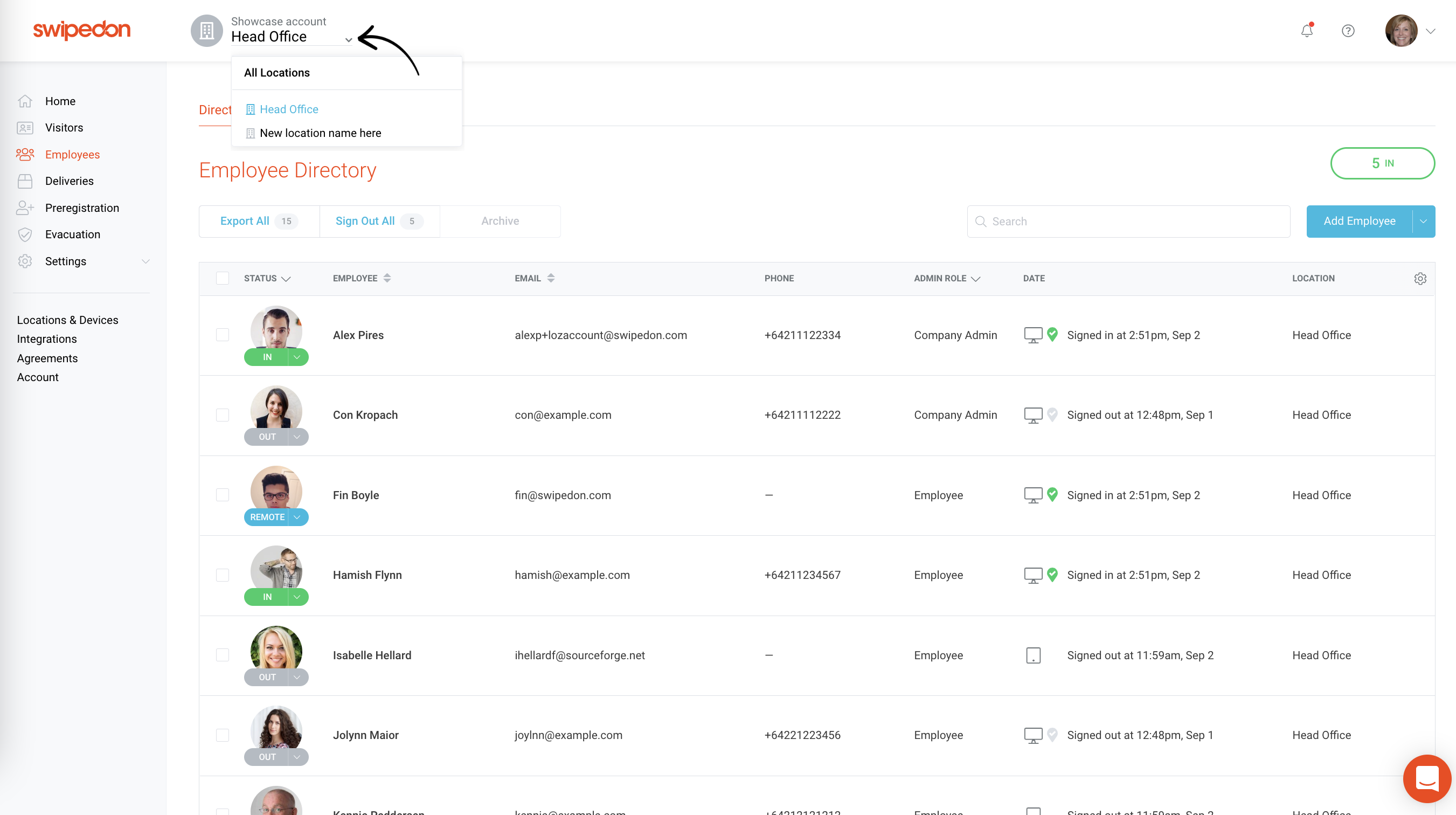
Task: Click the Preregistration person-plus icon
Action: pos(25,208)
